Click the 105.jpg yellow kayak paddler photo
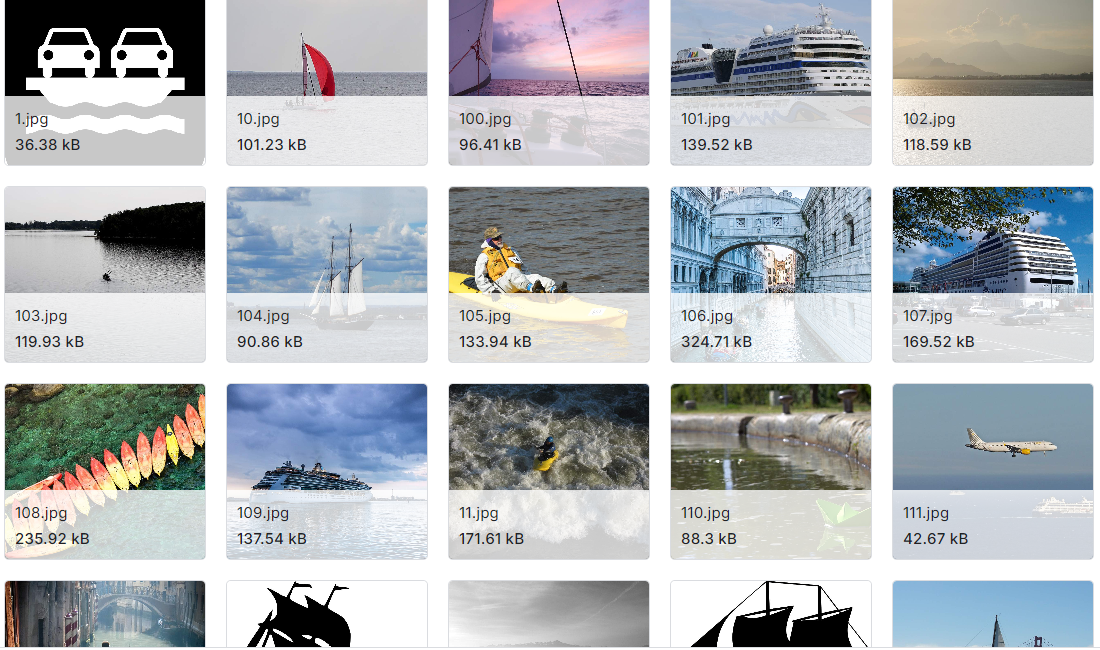The width and height of the screenshot is (1100, 650). coord(549,274)
